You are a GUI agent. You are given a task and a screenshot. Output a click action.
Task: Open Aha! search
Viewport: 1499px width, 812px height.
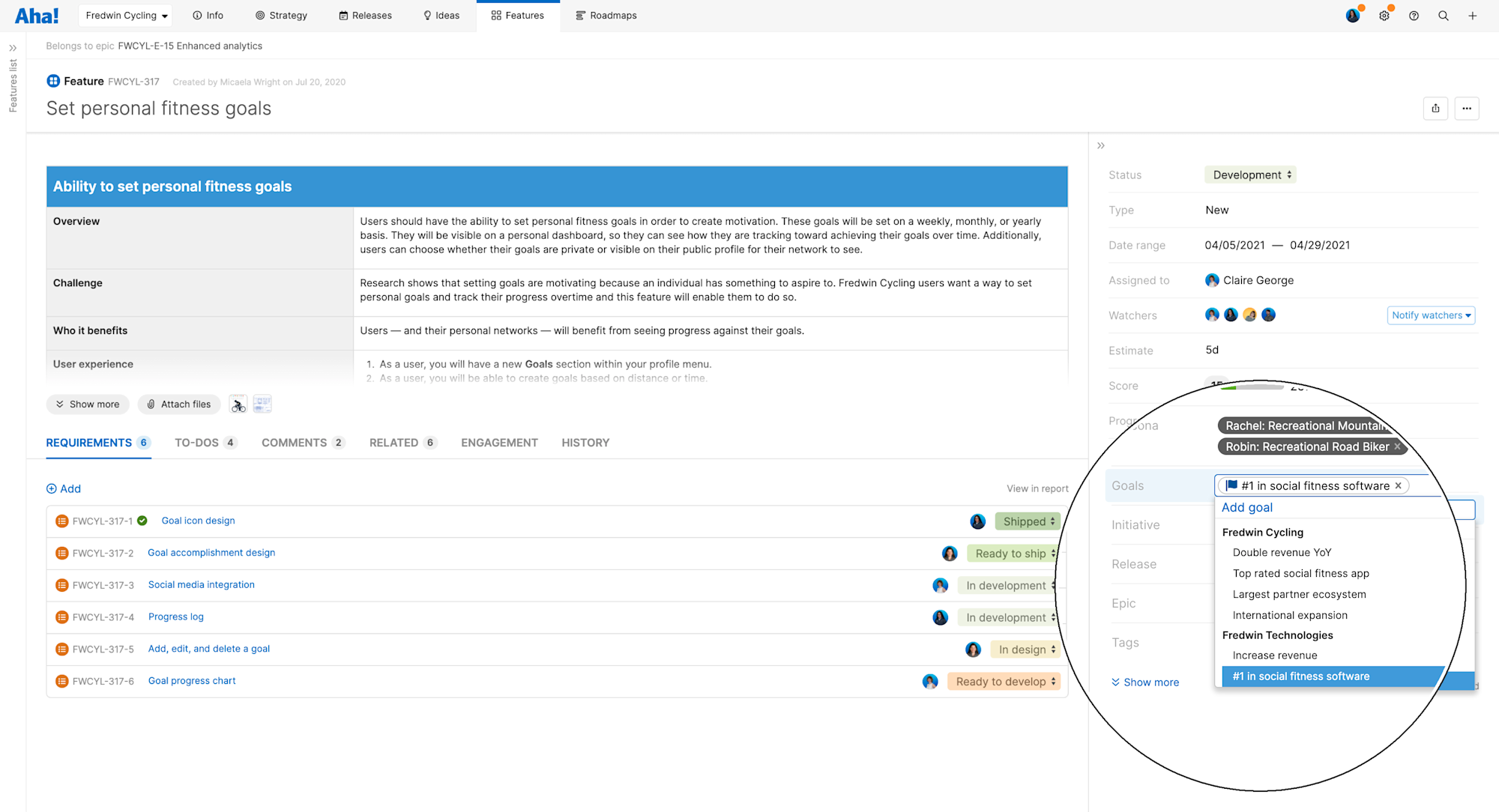(x=1443, y=15)
